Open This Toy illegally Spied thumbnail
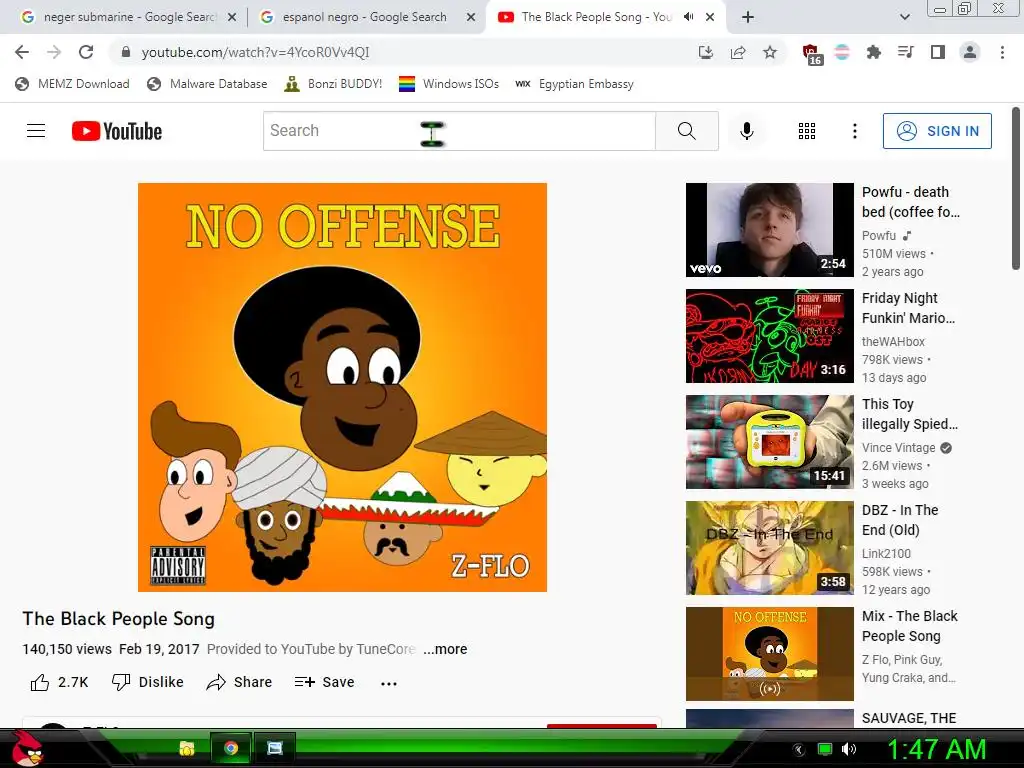 [769, 442]
